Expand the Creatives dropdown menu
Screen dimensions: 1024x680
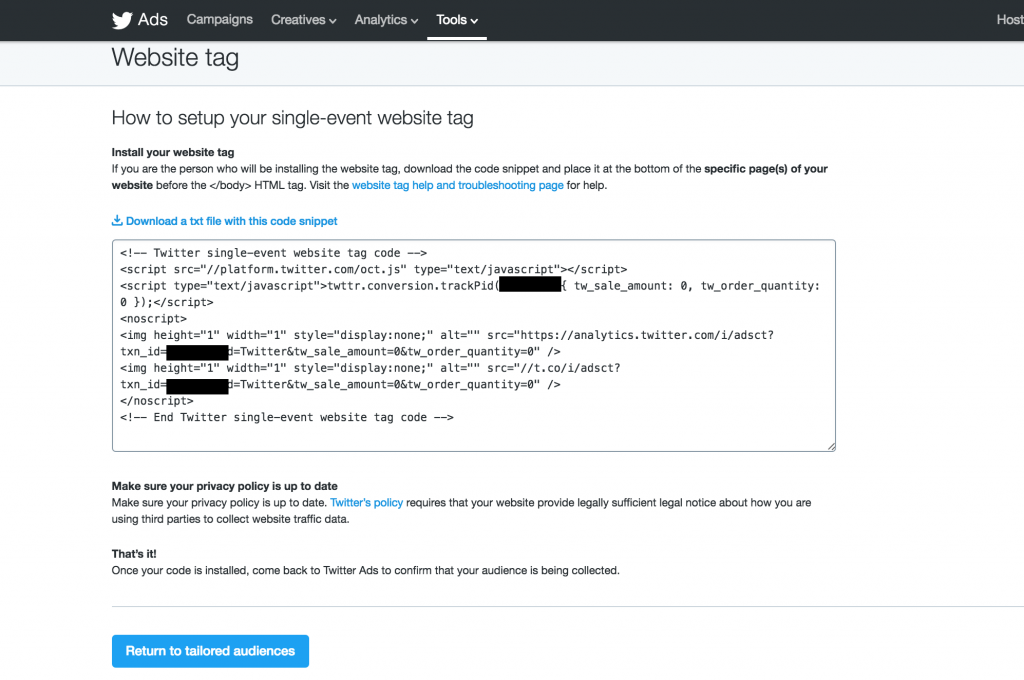[304, 20]
